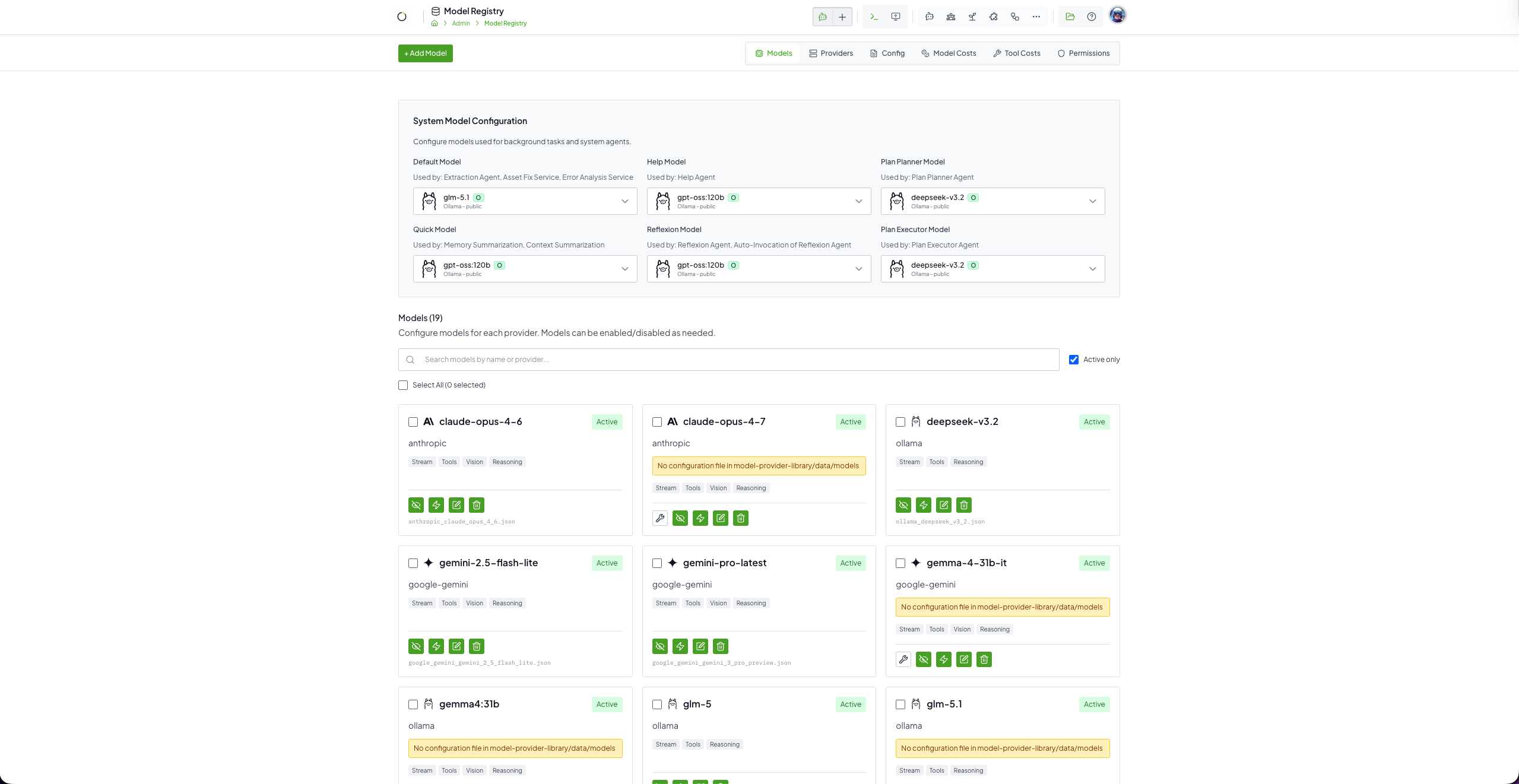Open the more options ellipsis icon
The width and height of the screenshot is (1519, 784).
pos(1036,17)
